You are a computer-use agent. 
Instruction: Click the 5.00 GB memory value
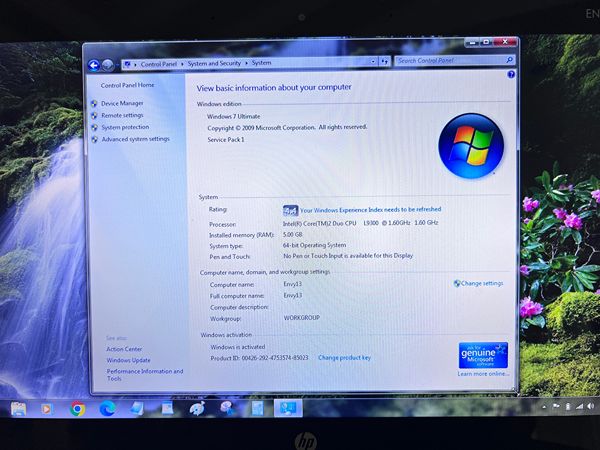pos(293,234)
